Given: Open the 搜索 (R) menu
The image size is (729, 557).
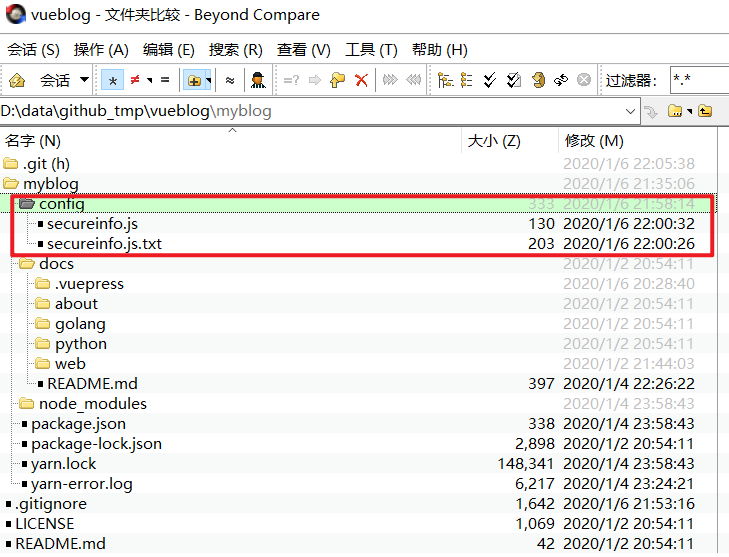Looking at the screenshot, I should pyautogui.click(x=236, y=49).
